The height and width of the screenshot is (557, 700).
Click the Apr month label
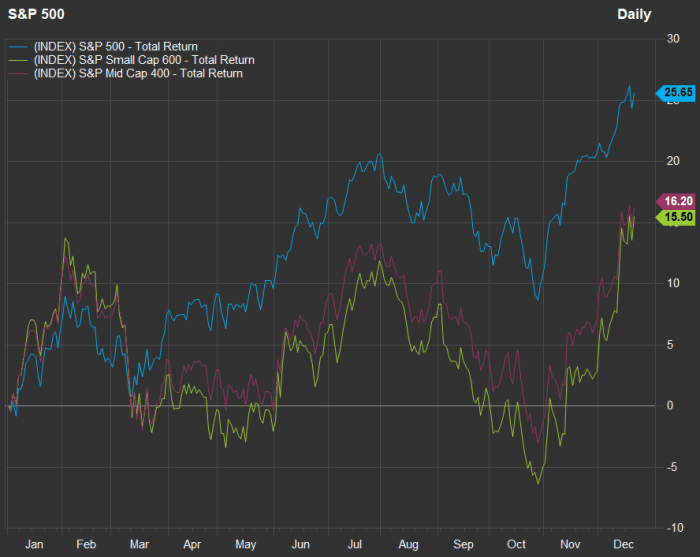coord(192,545)
